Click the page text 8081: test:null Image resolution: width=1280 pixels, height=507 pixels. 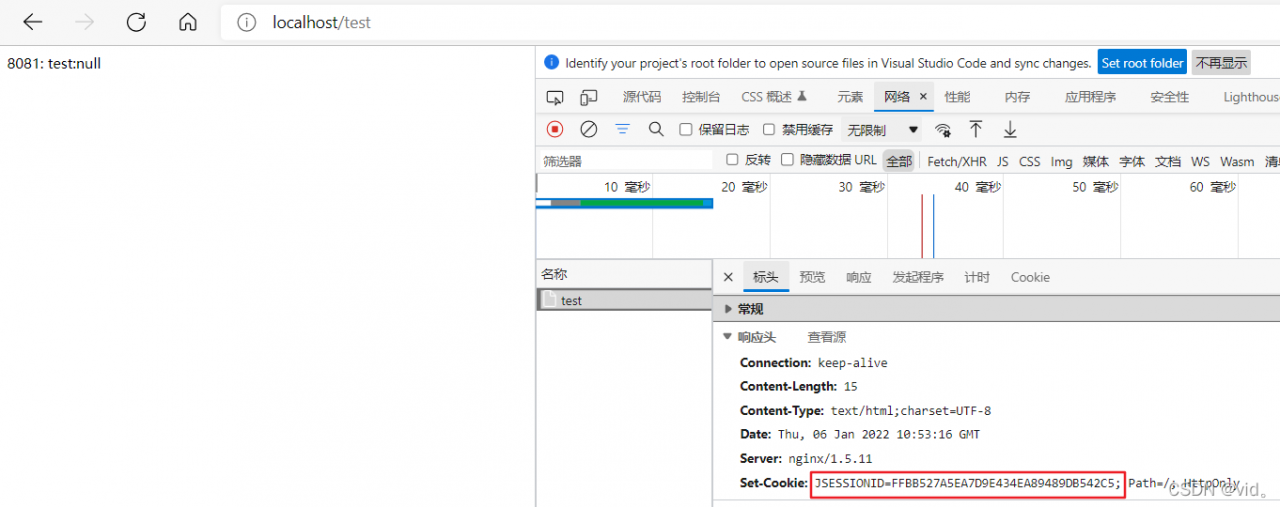[x=54, y=63]
